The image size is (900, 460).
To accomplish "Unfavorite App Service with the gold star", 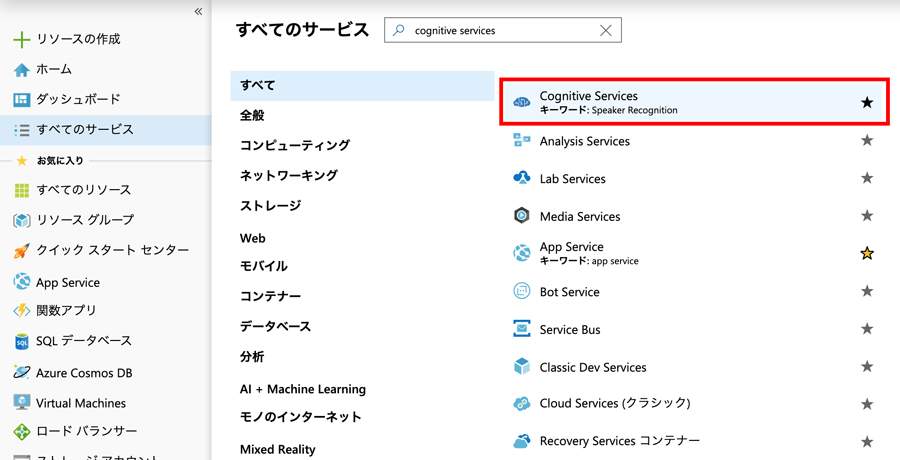I will point(867,253).
